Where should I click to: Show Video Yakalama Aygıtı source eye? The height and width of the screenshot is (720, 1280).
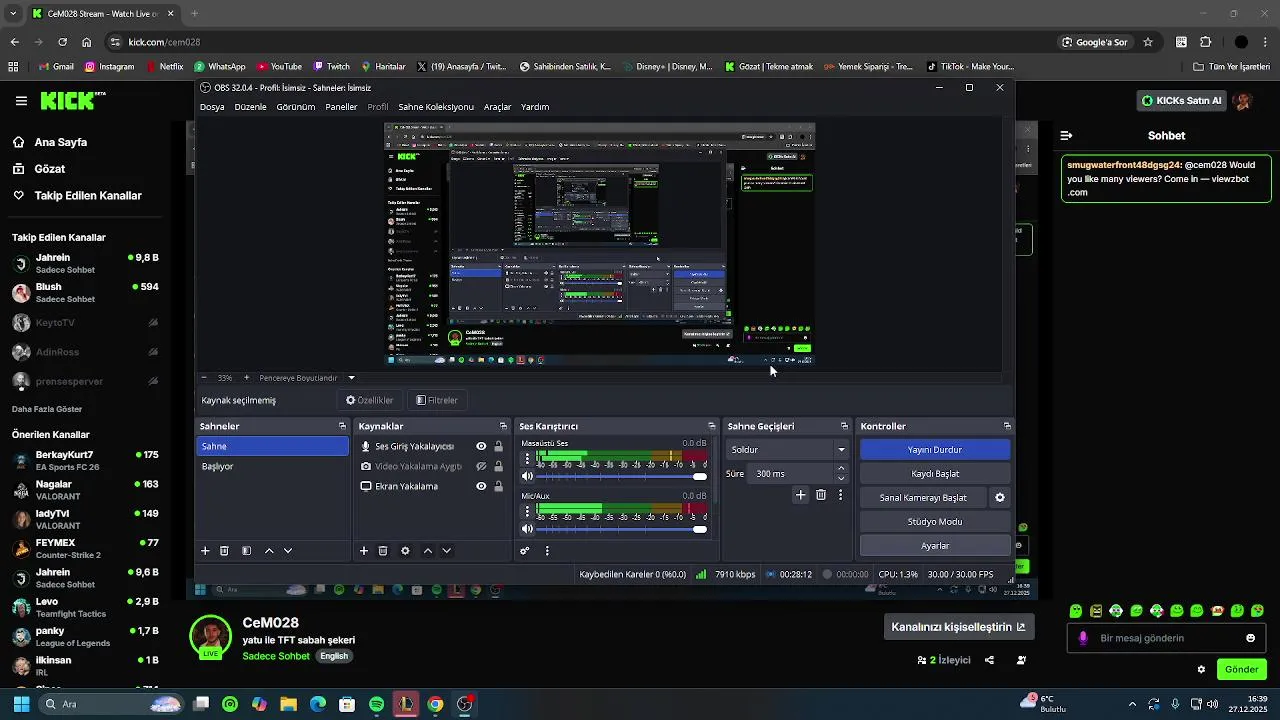[481, 467]
